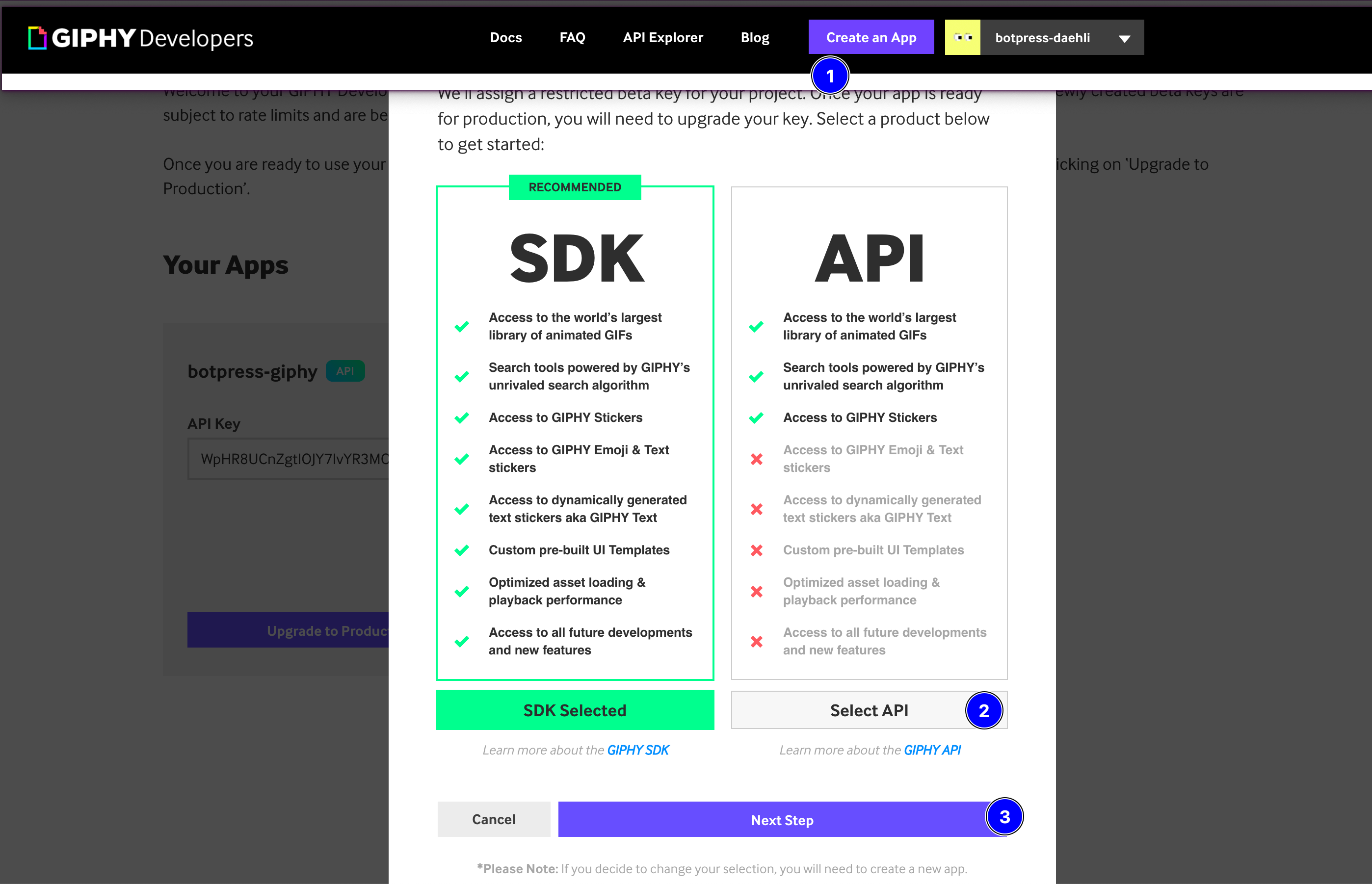Screen dimensions: 1372x884
Task: Open the GIPHY API learn more link
Action: (932, 750)
